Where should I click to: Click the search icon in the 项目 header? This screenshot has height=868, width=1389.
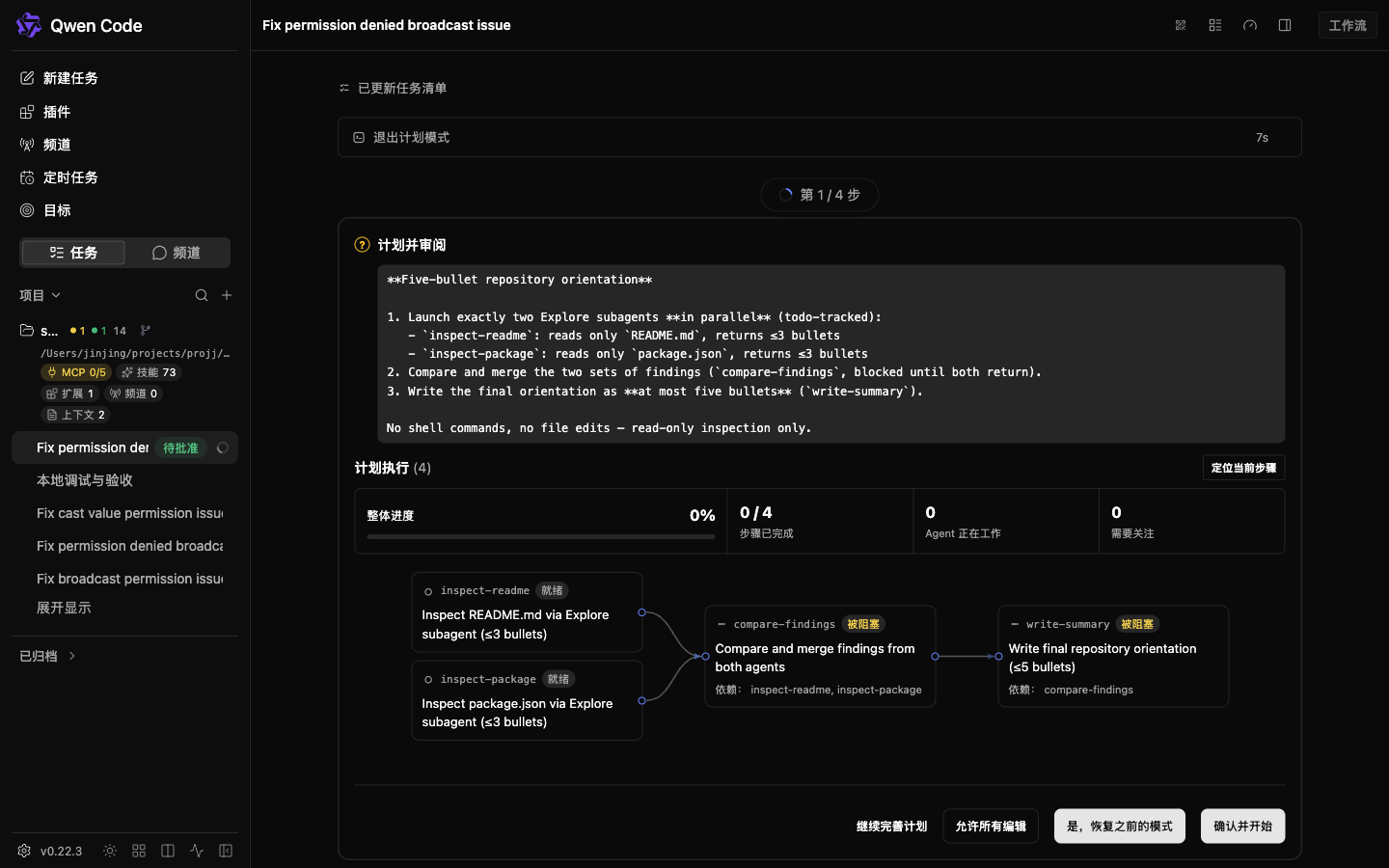pyautogui.click(x=202, y=295)
